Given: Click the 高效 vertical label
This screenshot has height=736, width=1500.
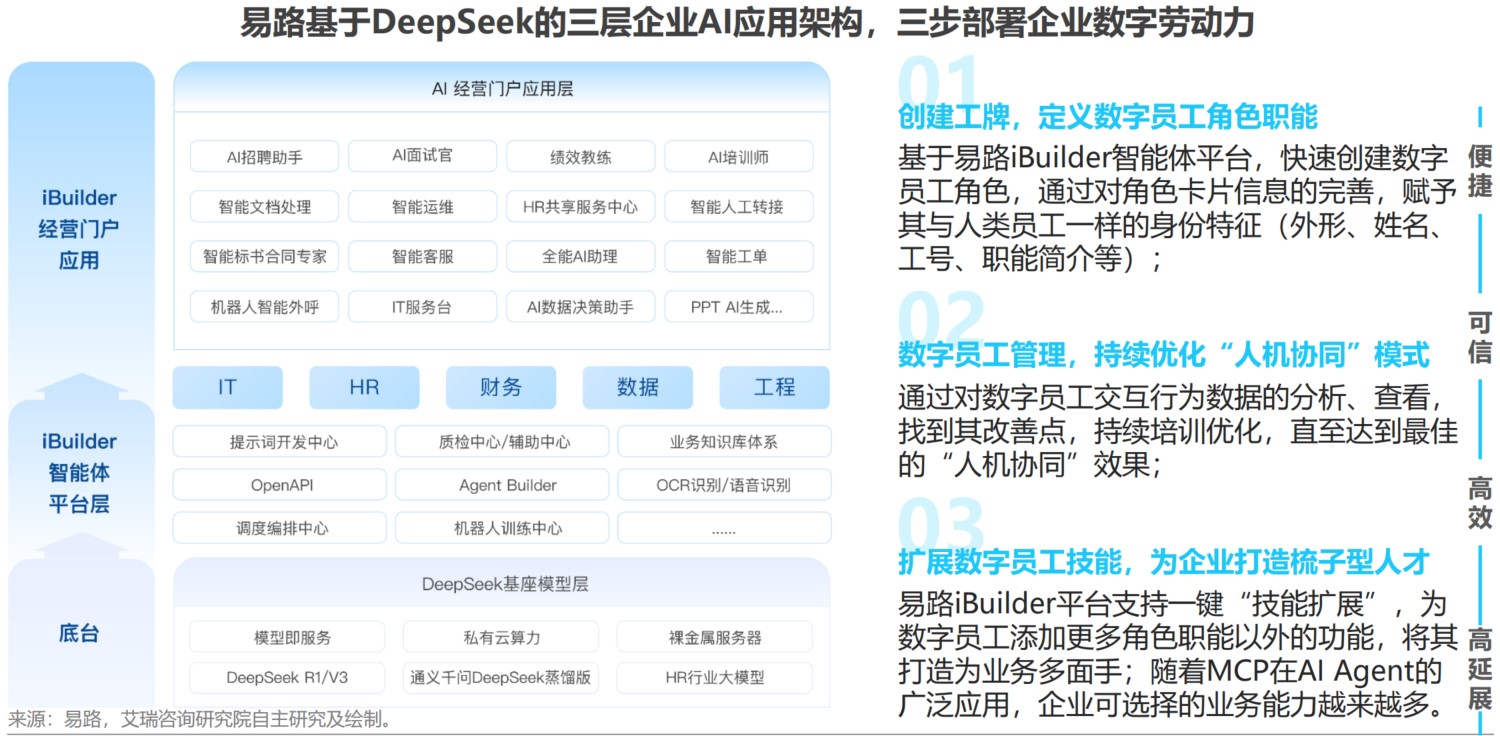Looking at the screenshot, I should click(x=1480, y=502).
